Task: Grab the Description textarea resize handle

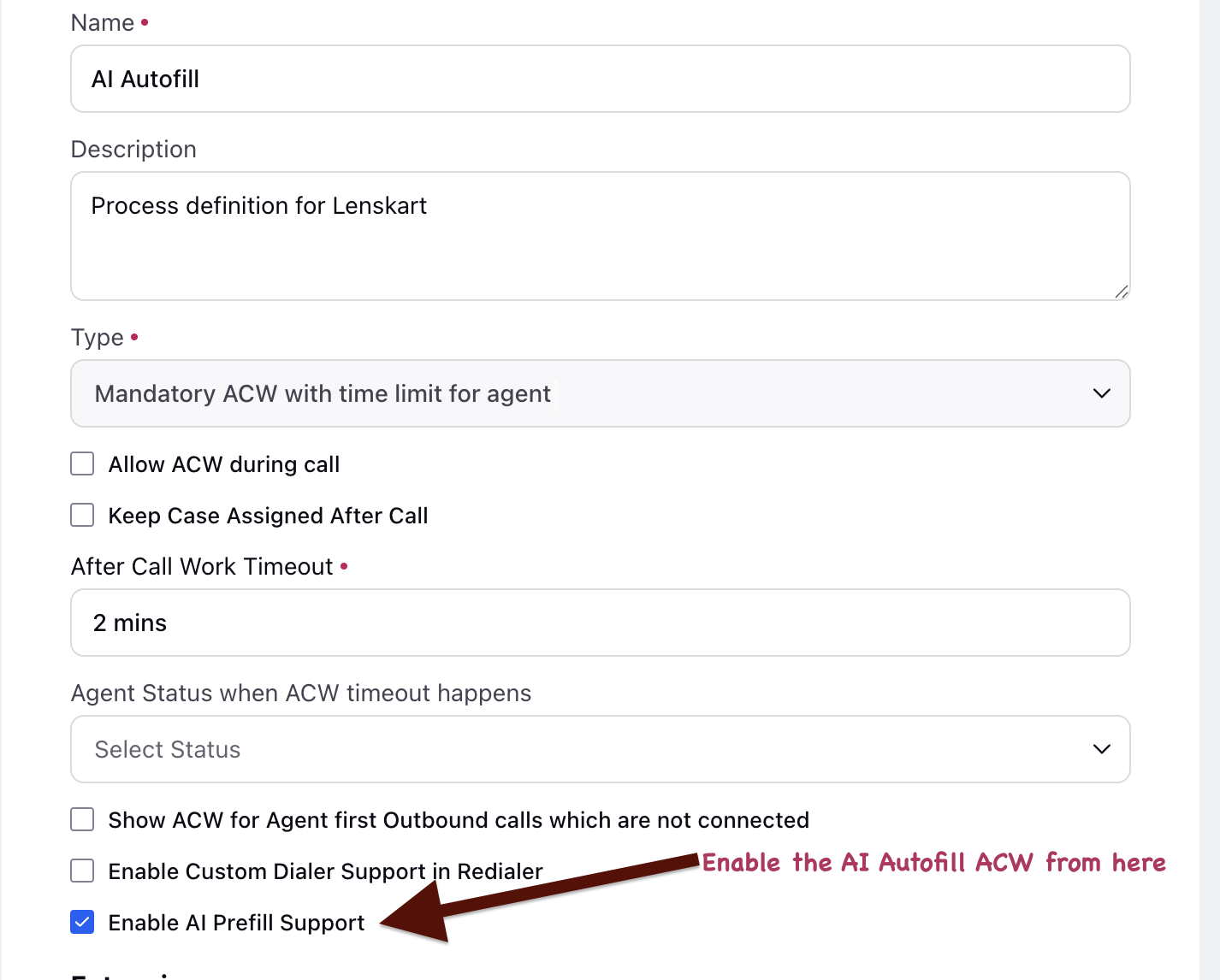Action: click(x=1121, y=291)
